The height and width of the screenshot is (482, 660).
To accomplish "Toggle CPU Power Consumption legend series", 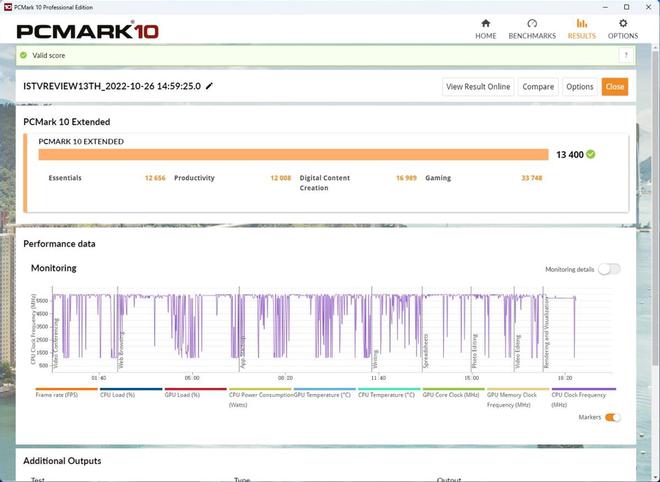I will (260, 398).
